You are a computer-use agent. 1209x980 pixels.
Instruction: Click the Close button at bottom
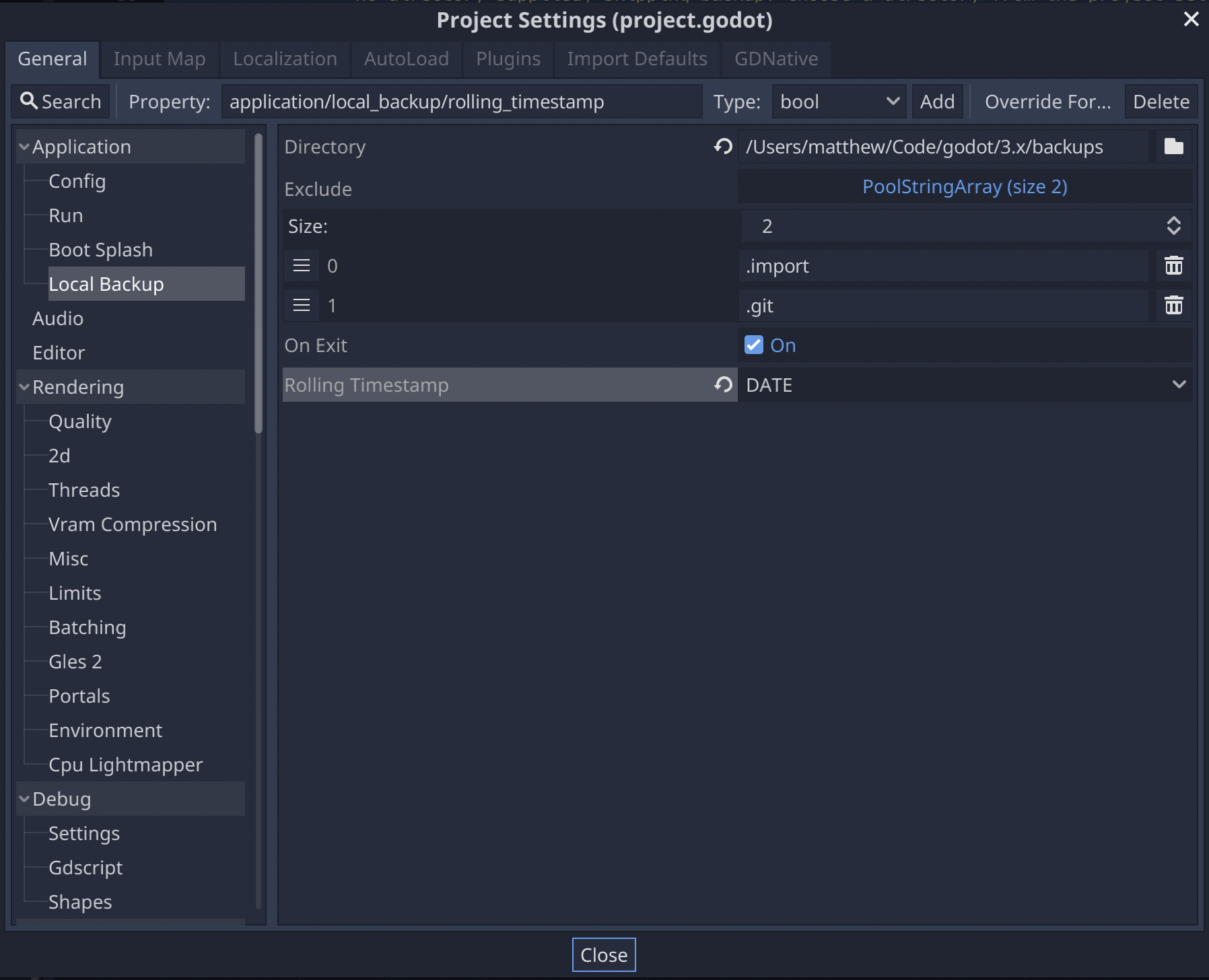tap(604, 954)
